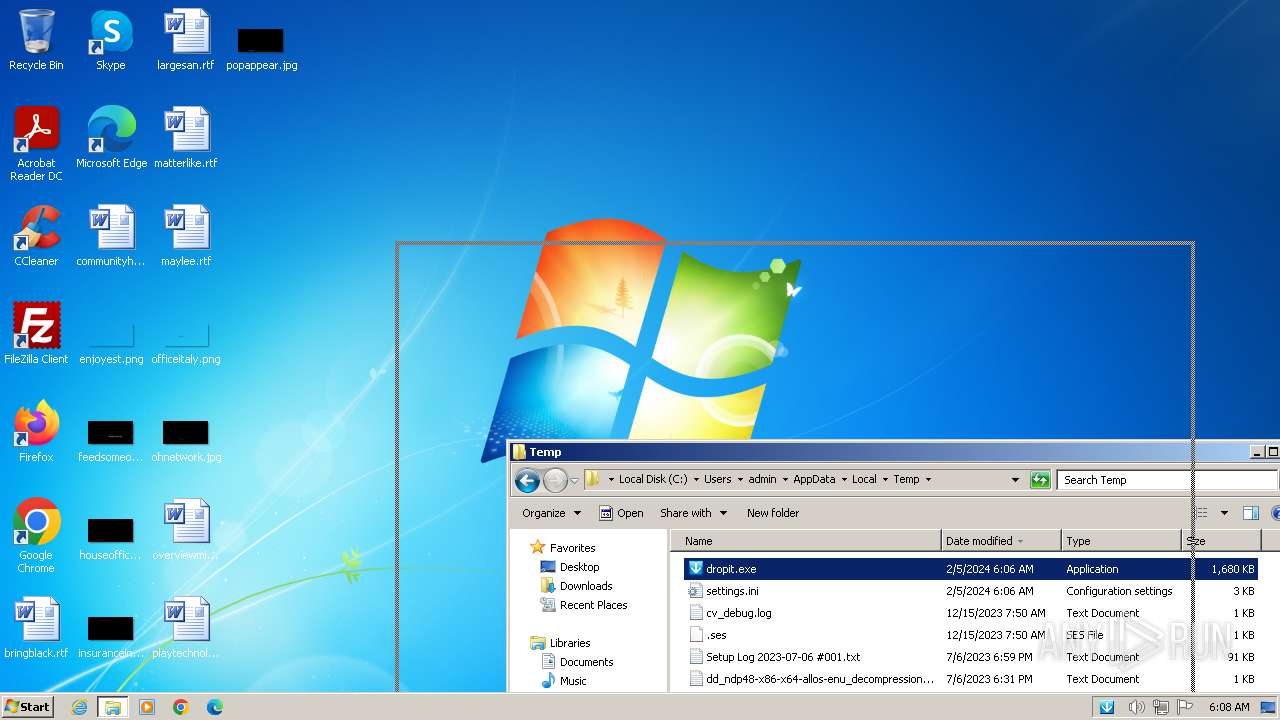Select officeitaly.png on the desktop
This screenshot has width=1280, height=720.
pos(186,345)
